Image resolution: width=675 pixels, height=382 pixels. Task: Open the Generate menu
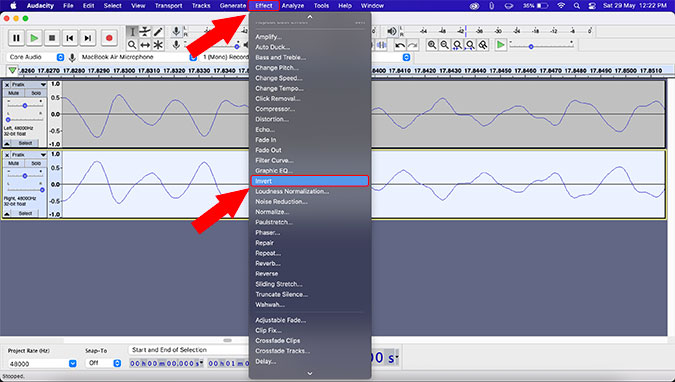click(x=232, y=6)
